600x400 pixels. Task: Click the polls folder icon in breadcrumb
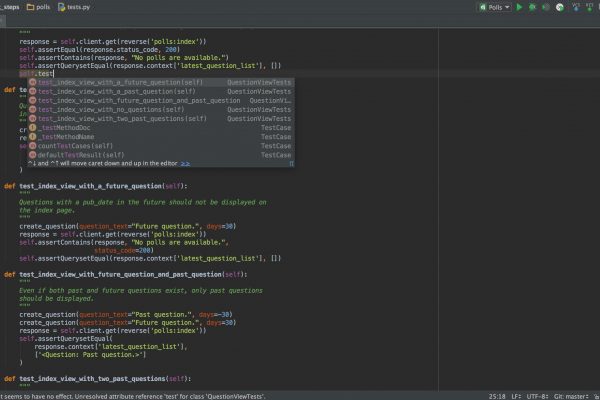[30, 7]
